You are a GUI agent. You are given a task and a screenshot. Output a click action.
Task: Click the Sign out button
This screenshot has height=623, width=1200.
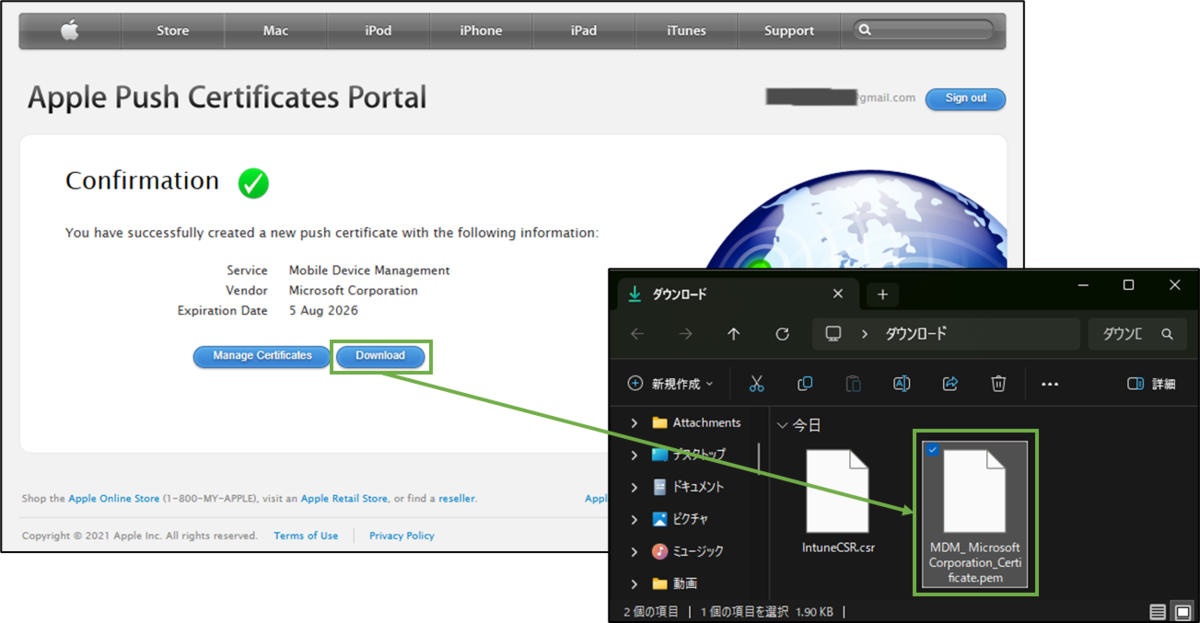point(965,99)
